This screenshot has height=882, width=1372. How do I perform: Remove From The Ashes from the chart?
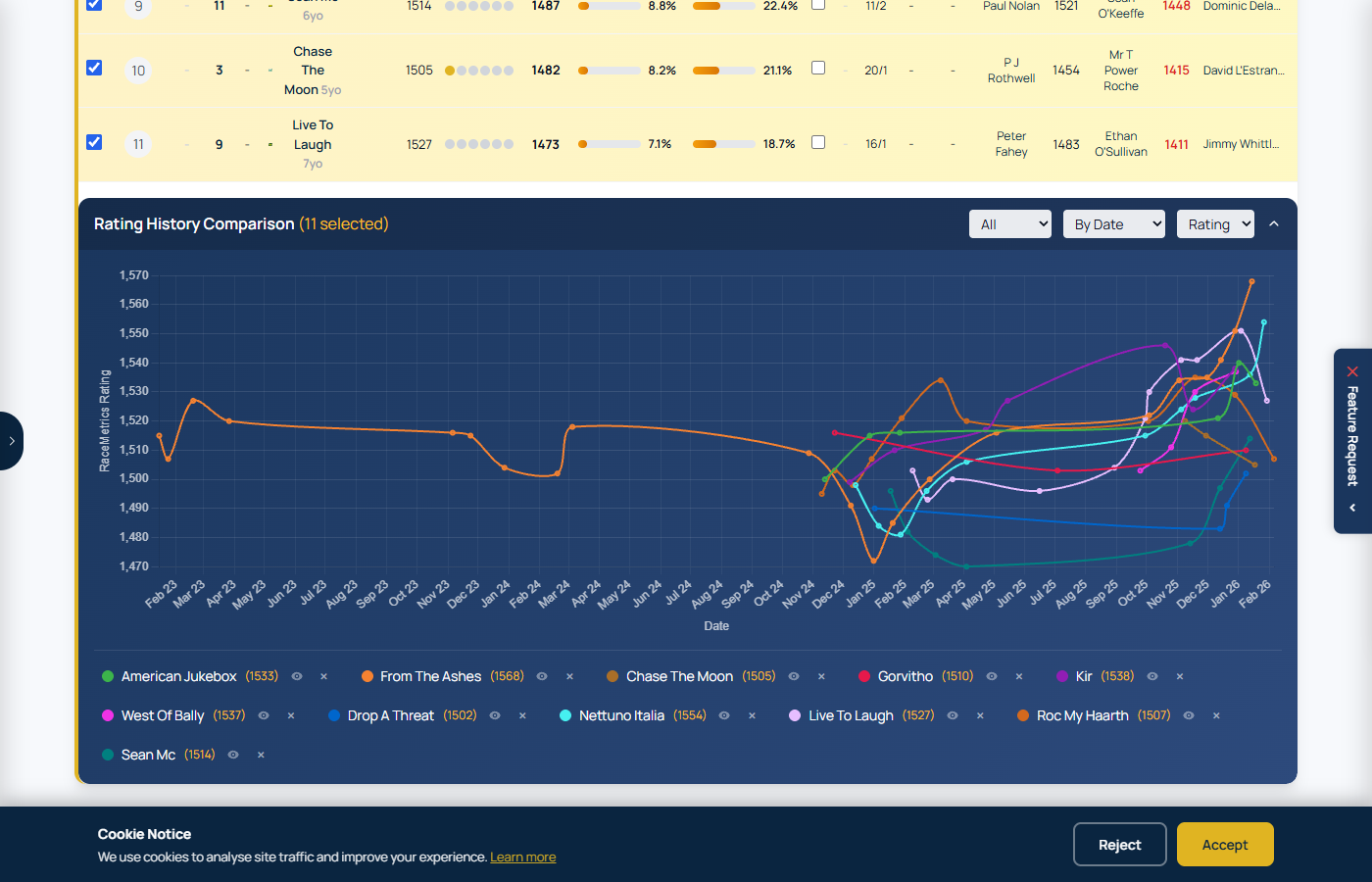569,676
